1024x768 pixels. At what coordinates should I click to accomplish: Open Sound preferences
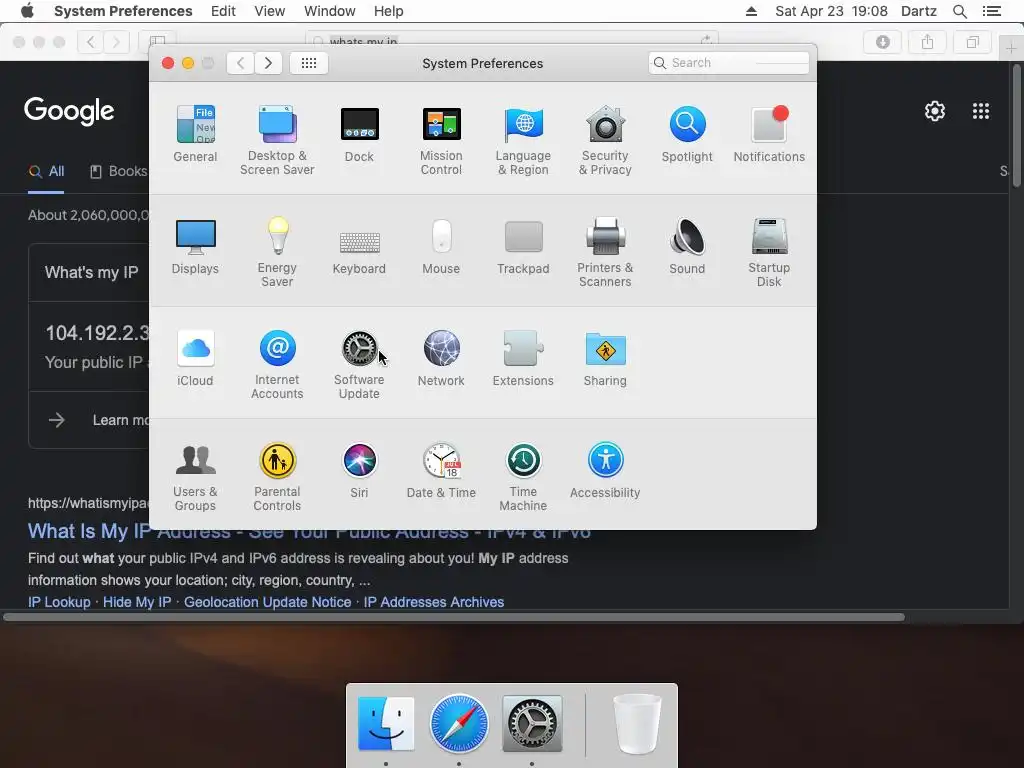click(x=687, y=246)
